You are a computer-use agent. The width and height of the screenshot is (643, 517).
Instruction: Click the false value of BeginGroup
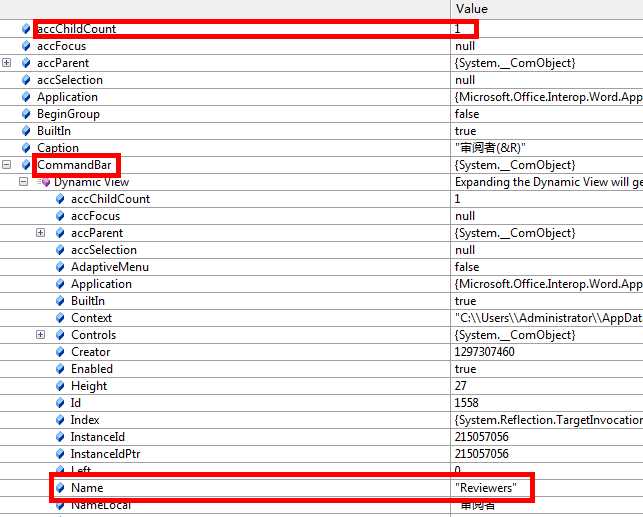[467, 114]
